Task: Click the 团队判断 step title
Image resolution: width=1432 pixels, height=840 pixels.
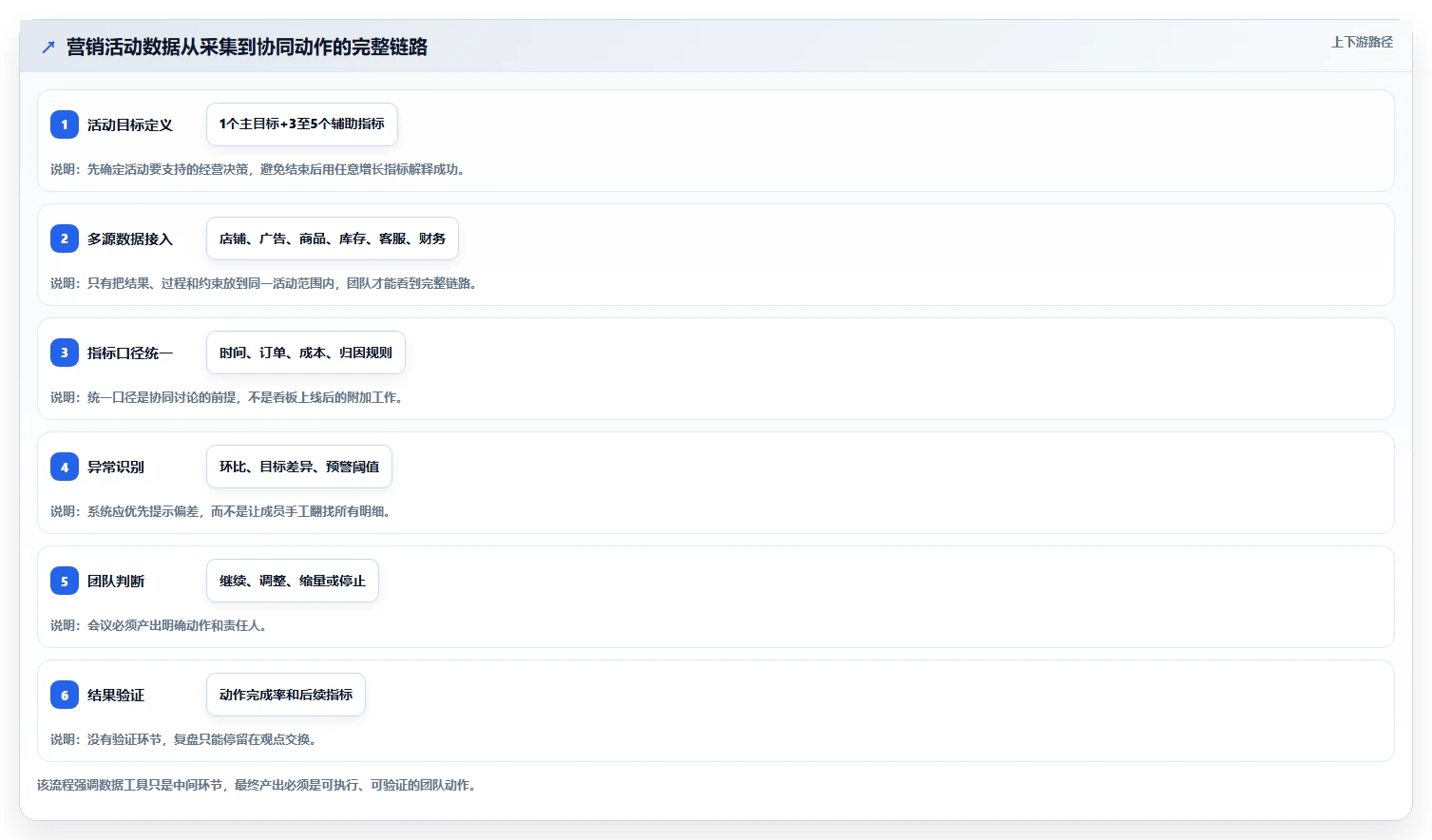Action: 116,581
